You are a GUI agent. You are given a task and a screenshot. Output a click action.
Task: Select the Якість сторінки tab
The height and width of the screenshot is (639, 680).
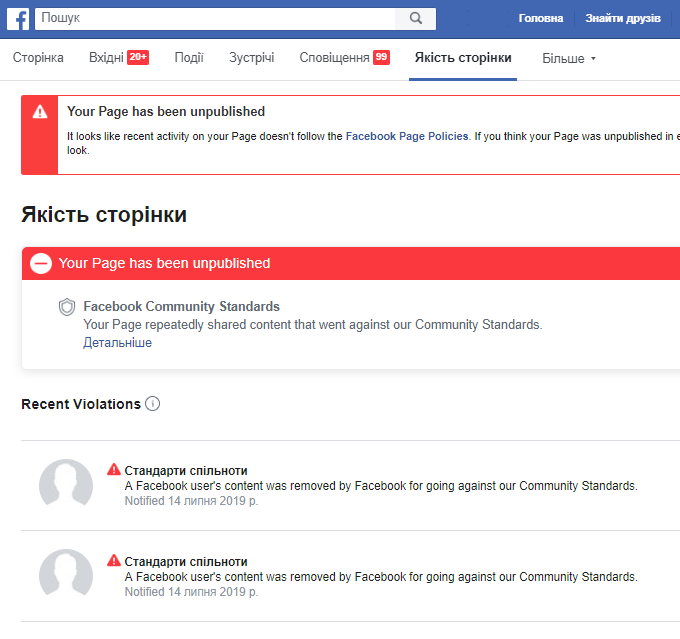tap(463, 58)
